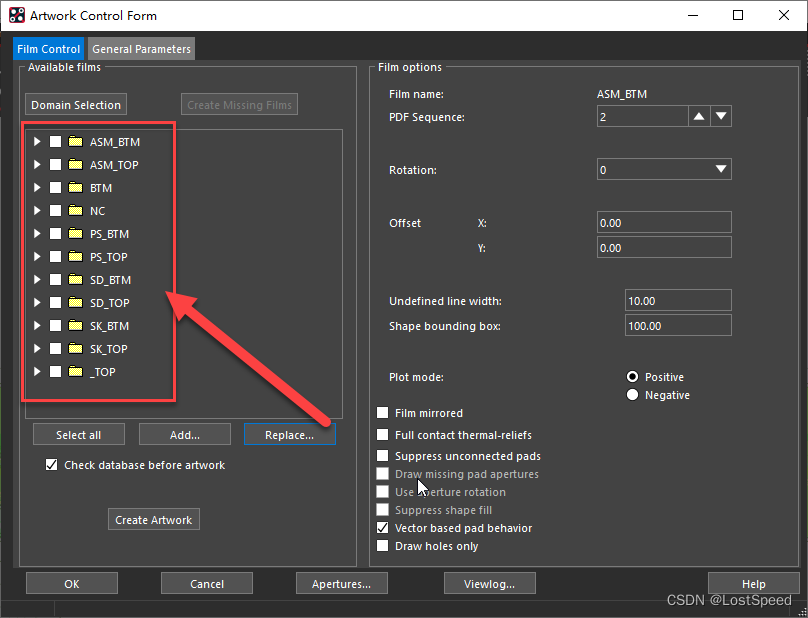Click the _TOP film folder icon
The image size is (808, 618).
tap(75, 372)
